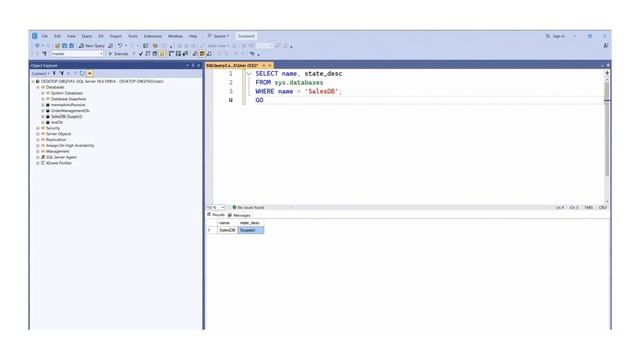
Task: Click the SalesDB cell in results grid
Action: (227, 230)
